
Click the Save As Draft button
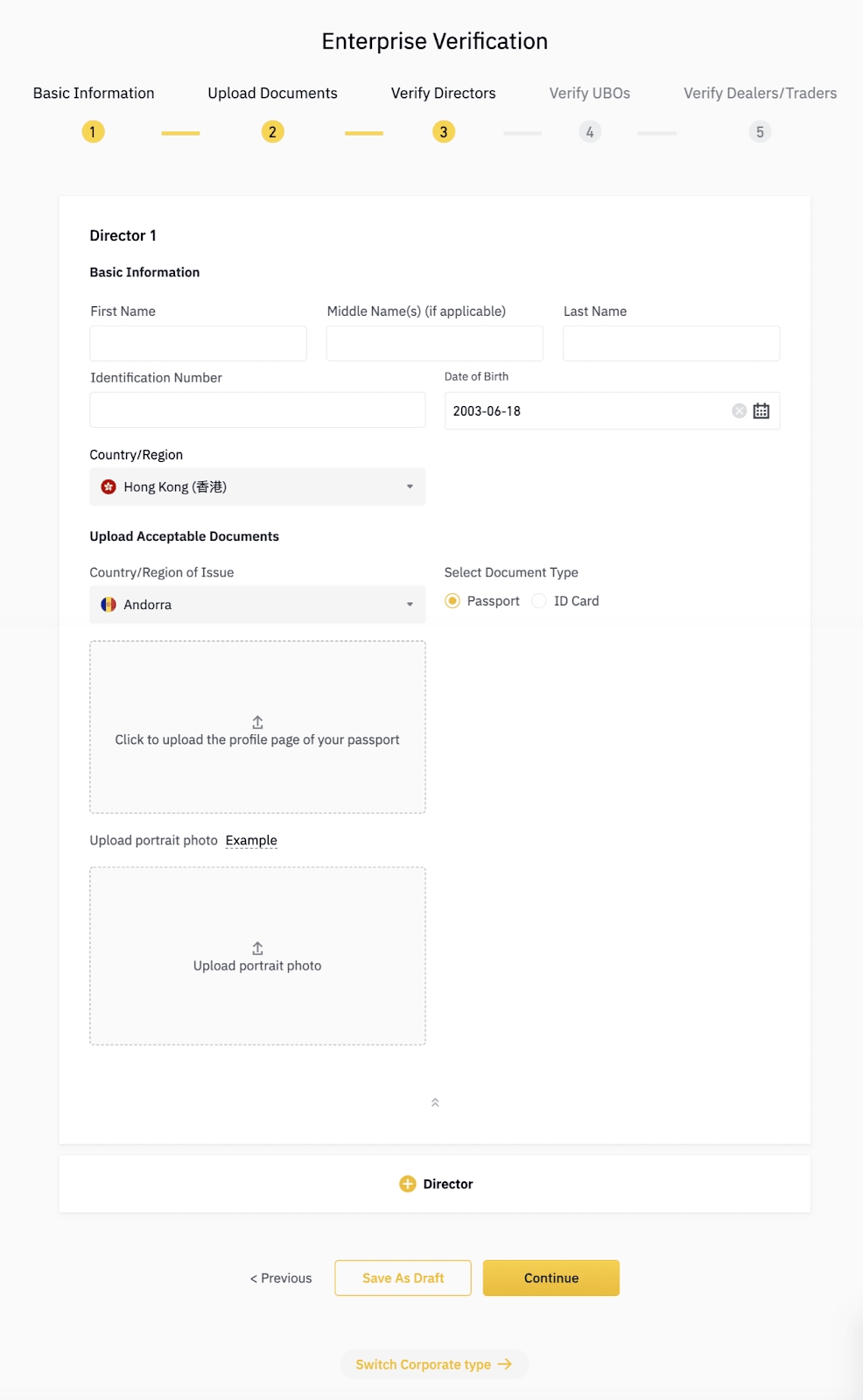pos(403,1278)
